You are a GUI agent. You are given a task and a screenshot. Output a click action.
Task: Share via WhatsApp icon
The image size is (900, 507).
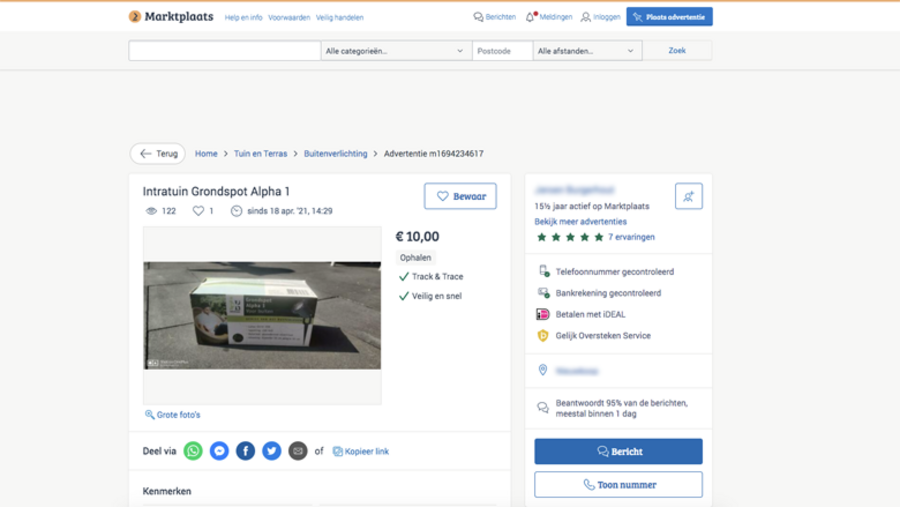point(193,451)
